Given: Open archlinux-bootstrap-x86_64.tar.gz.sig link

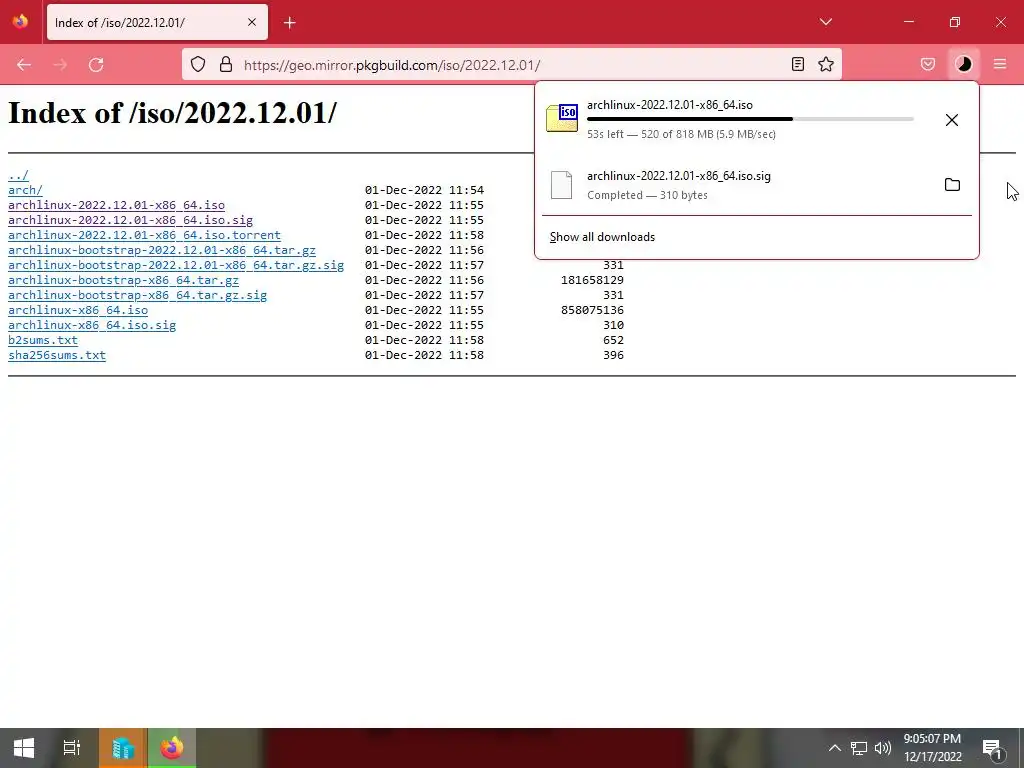Looking at the screenshot, I should tap(138, 295).
